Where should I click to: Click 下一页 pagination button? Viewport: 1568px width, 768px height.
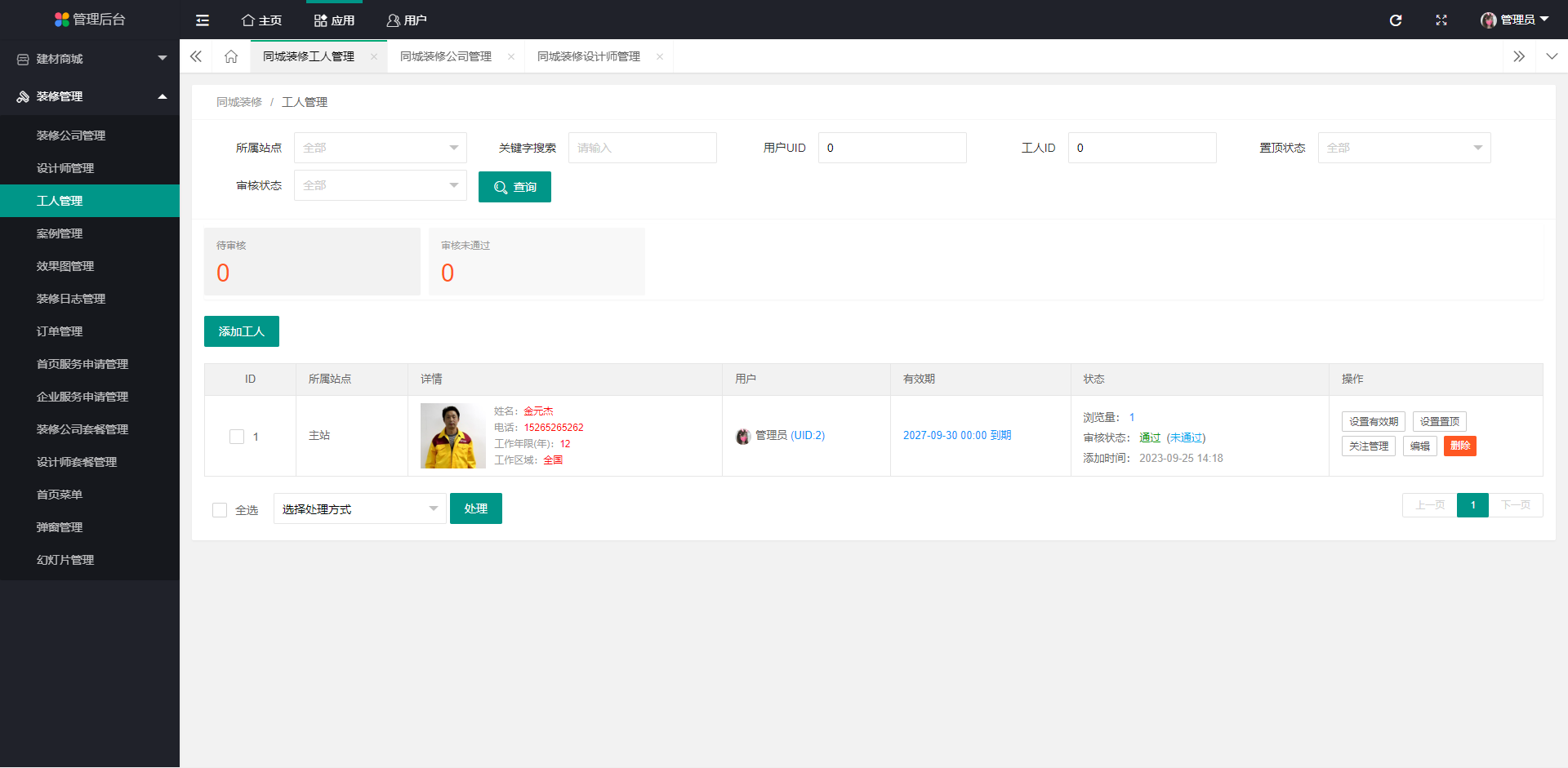pos(1516,505)
